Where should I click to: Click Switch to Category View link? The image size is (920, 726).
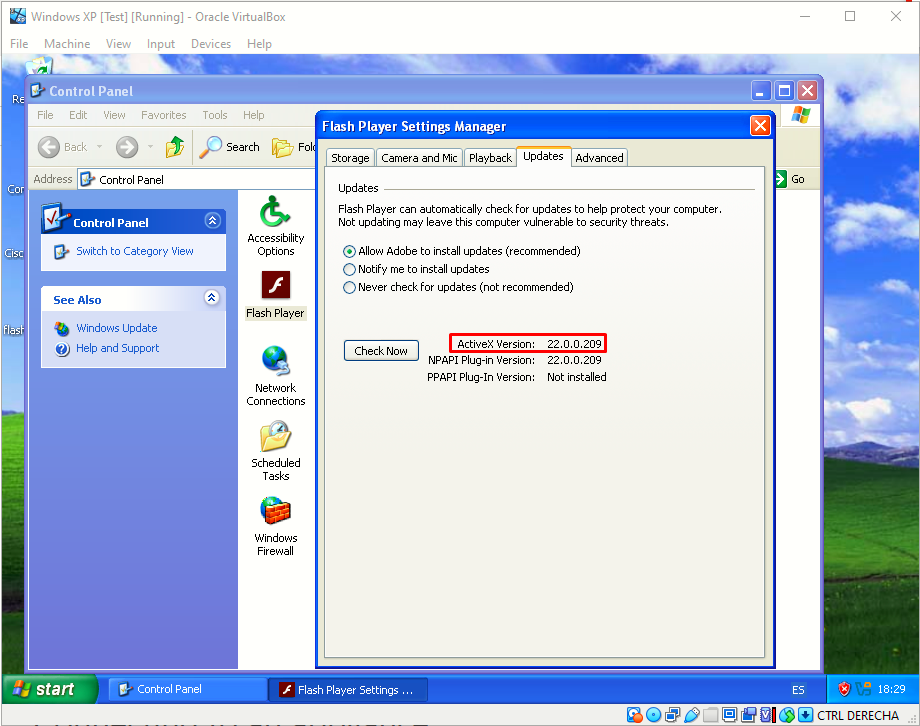(x=134, y=251)
